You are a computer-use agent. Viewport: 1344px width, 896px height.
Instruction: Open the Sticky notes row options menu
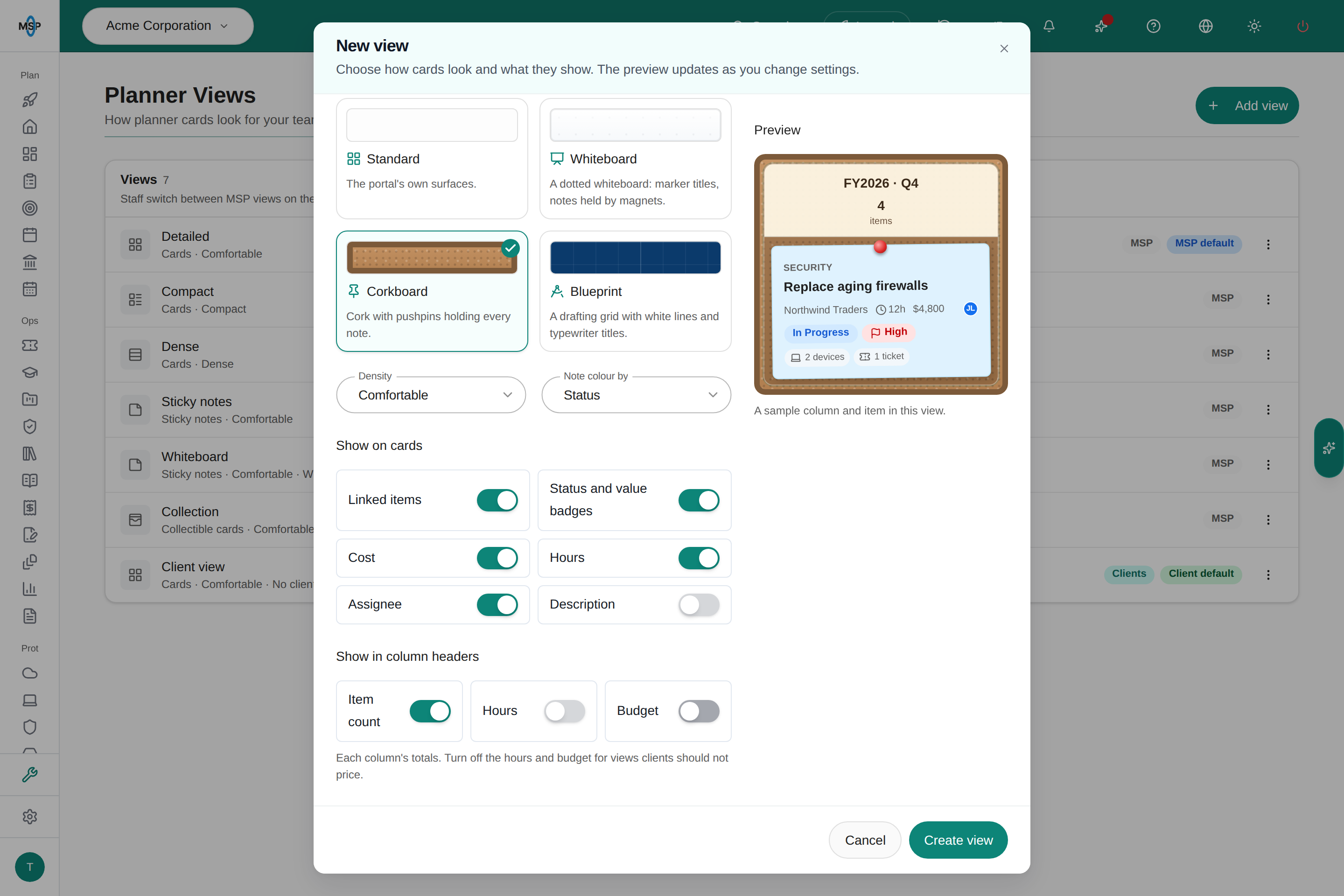pos(1268,410)
